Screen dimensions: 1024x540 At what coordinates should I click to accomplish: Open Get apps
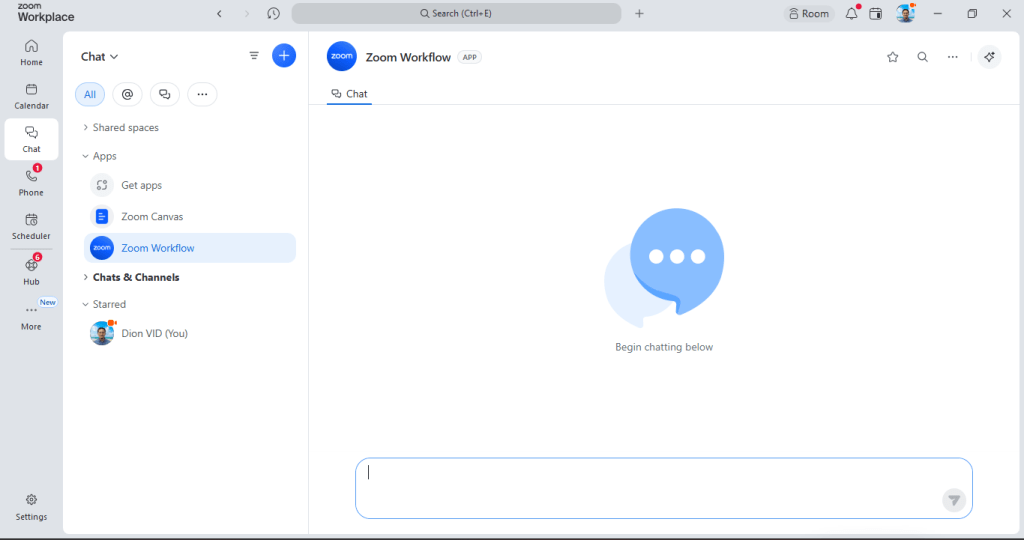(x=189, y=185)
